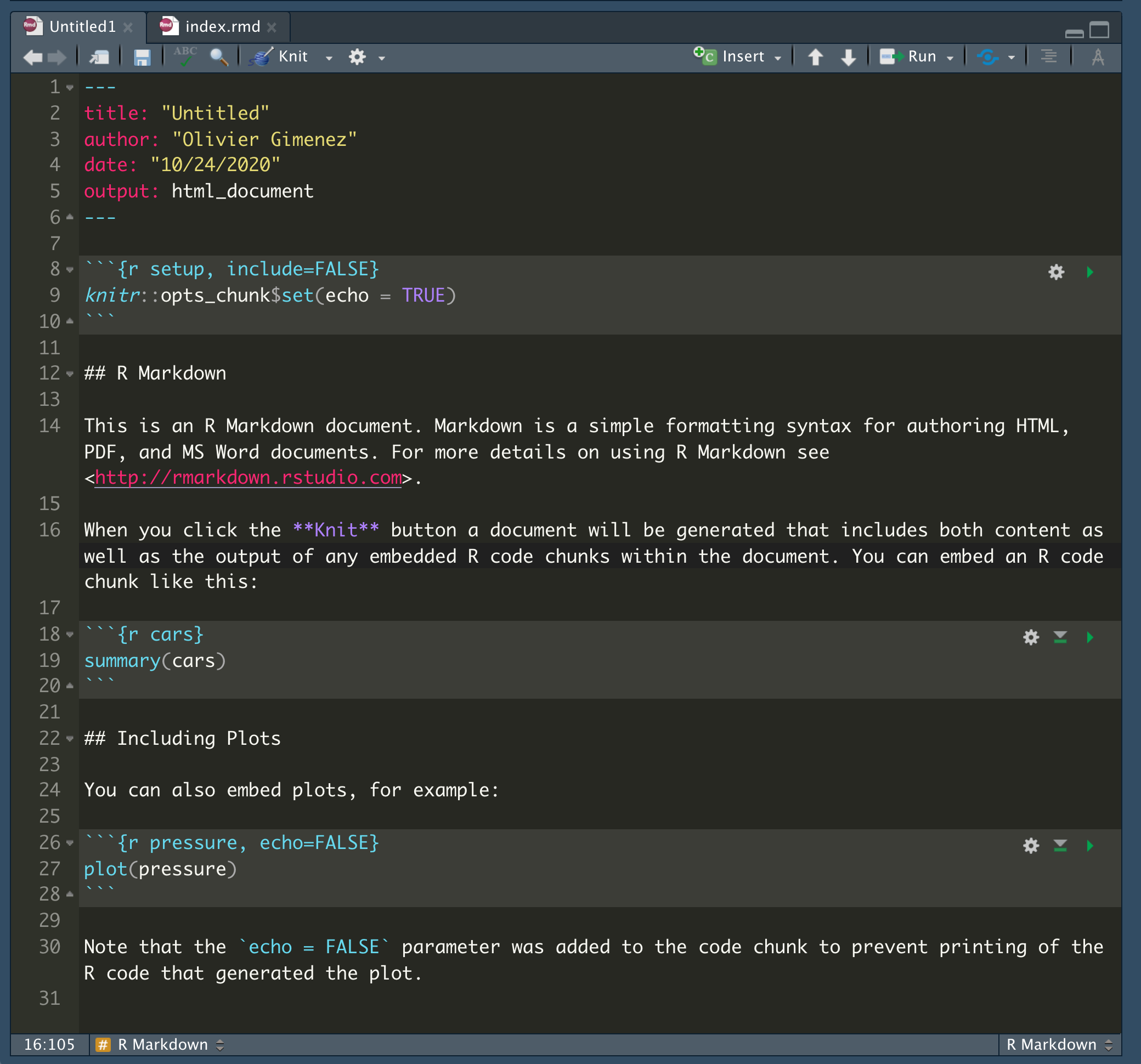This screenshot has height=1064, width=1141.
Task: Click the title "Untitled" line
Action: [x=177, y=113]
